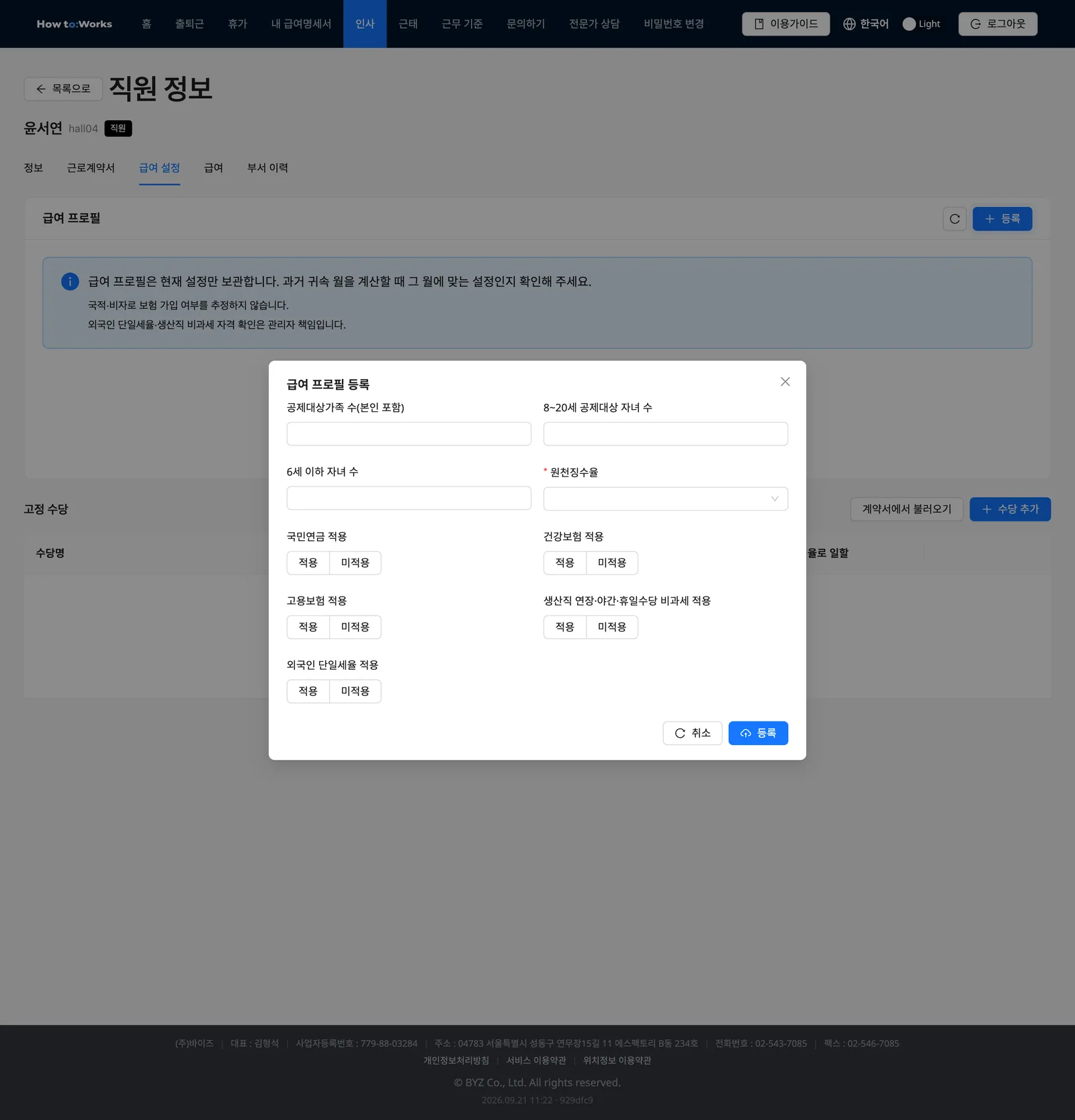
Task: Open the 출퇴근 menu
Action: tap(189, 24)
